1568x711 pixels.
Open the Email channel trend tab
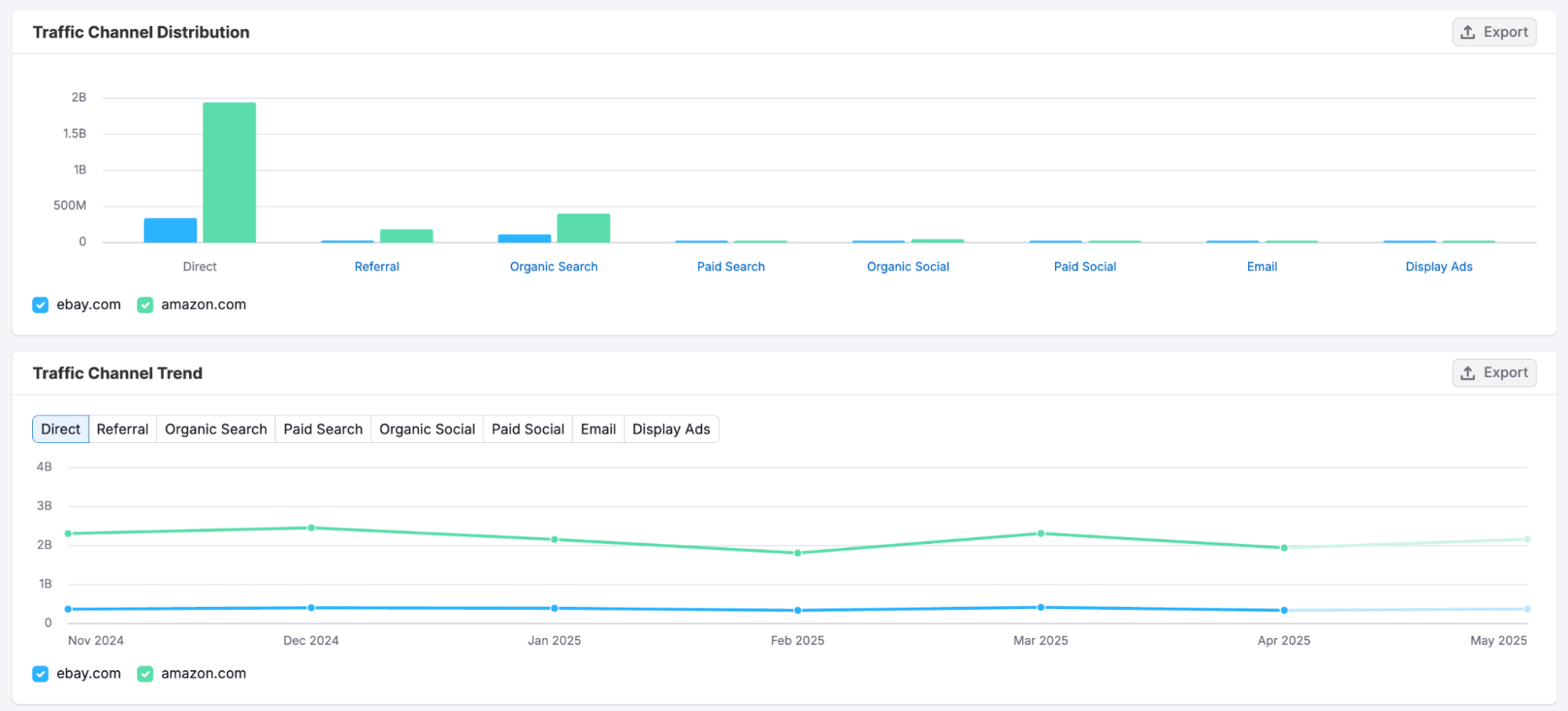click(x=597, y=429)
